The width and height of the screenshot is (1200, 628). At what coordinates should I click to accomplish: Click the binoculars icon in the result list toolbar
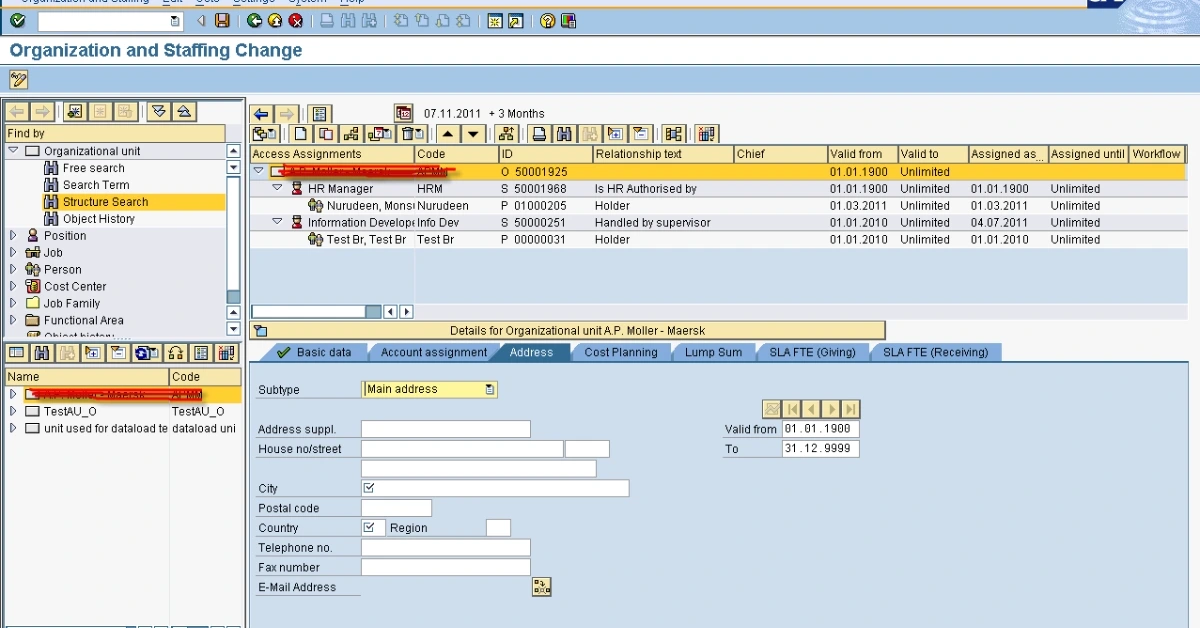pyautogui.click(x=42, y=353)
